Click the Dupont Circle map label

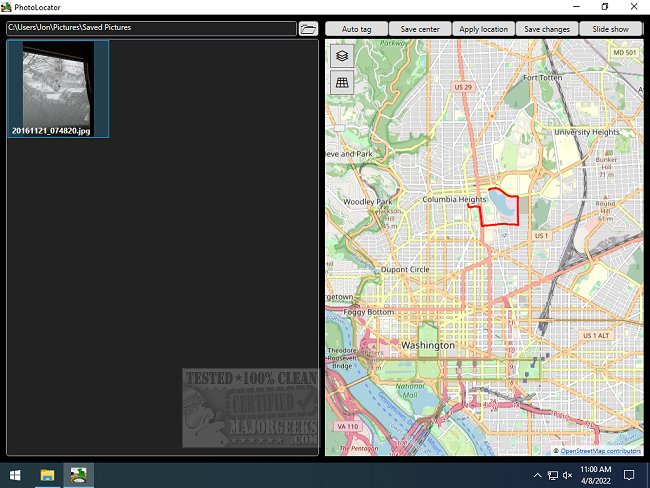405,269
